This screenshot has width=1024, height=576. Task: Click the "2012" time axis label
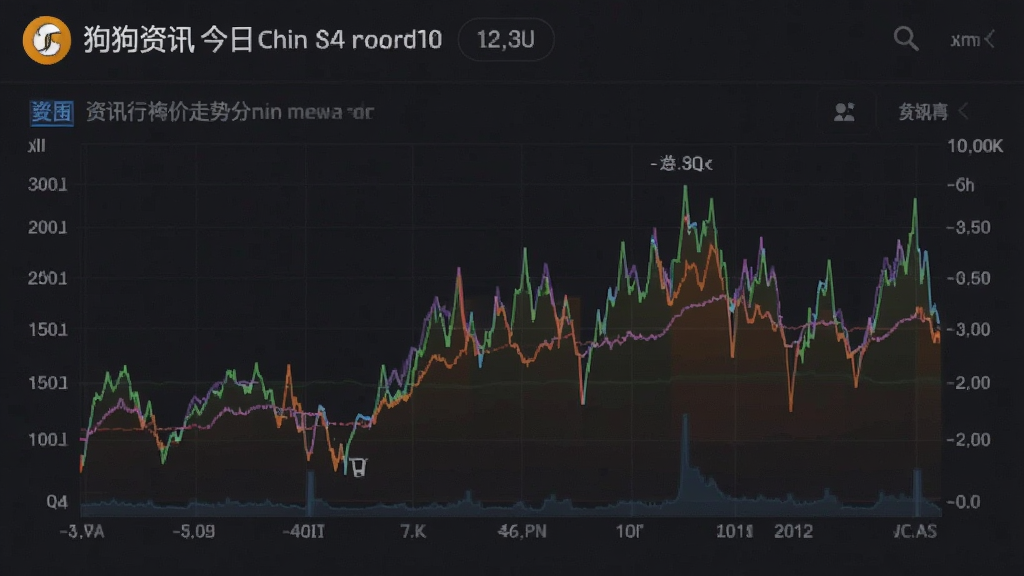[x=793, y=532]
